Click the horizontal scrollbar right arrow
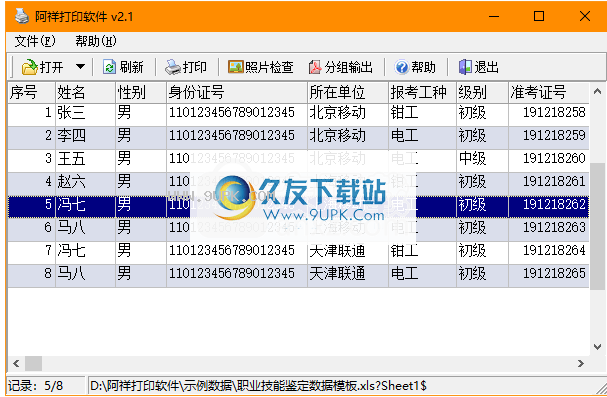607x397 pixels. click(581, 363)
